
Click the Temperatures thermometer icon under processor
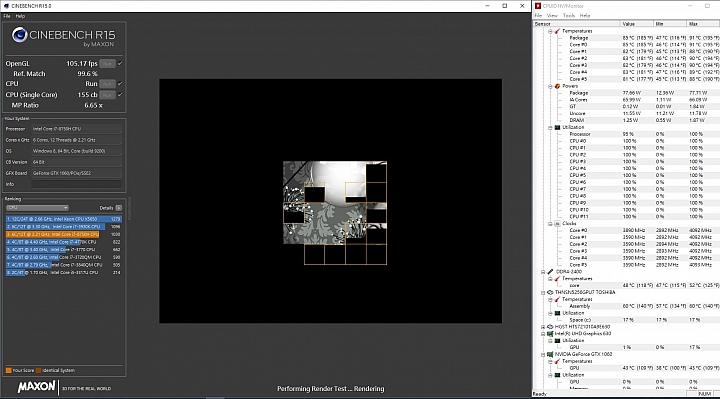557,31
